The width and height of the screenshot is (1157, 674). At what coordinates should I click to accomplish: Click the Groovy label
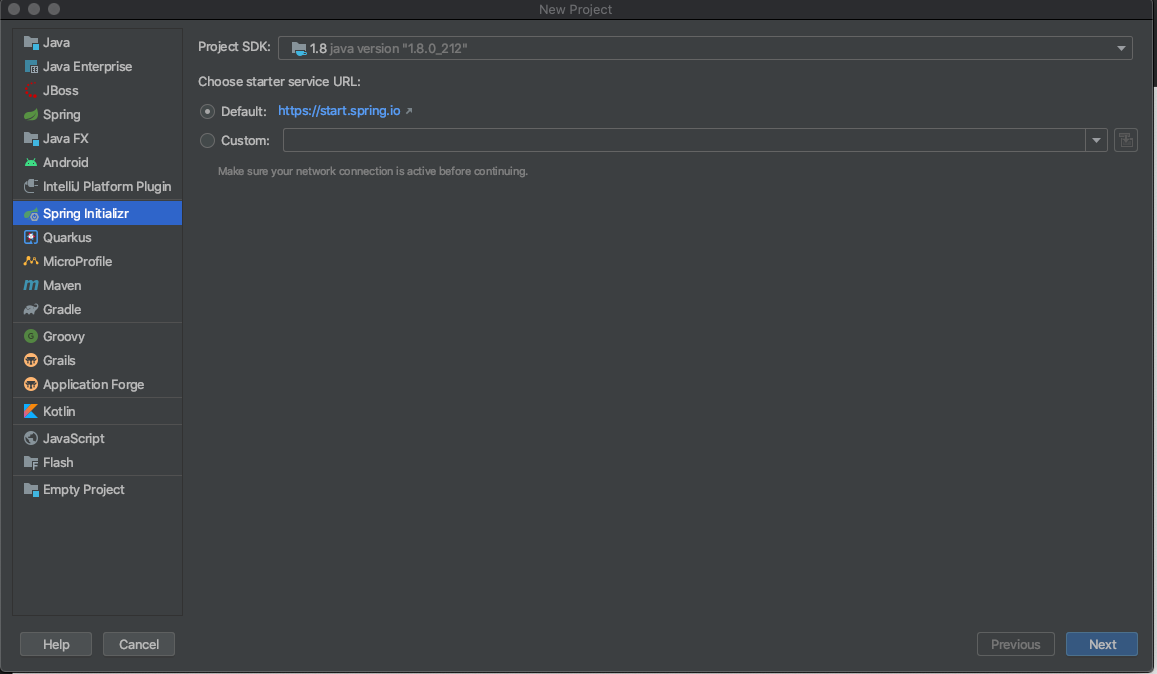[63, 337]
